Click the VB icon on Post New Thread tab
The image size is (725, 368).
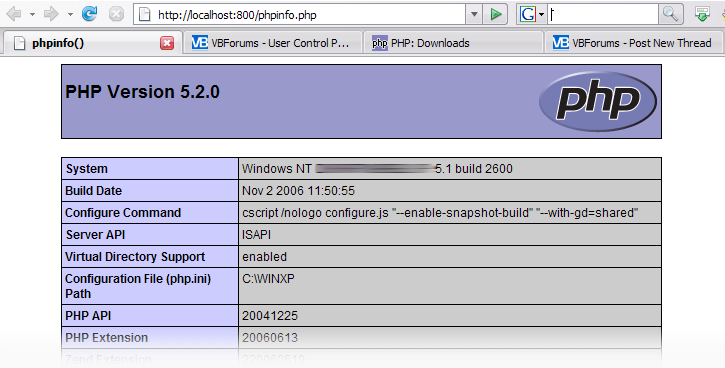560,43
